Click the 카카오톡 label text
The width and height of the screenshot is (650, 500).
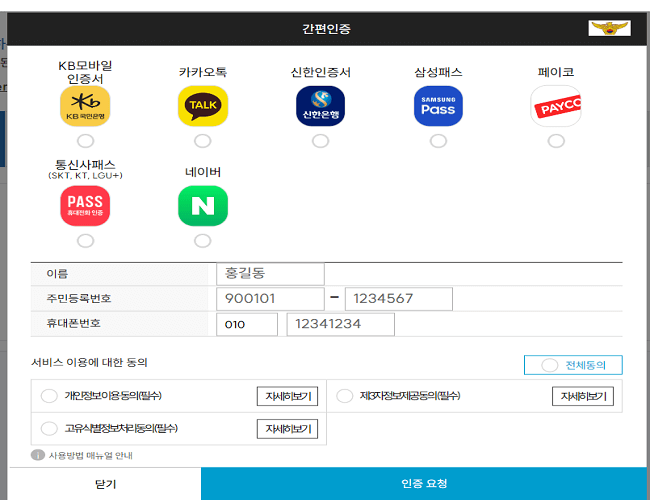[x=203, y=72]
